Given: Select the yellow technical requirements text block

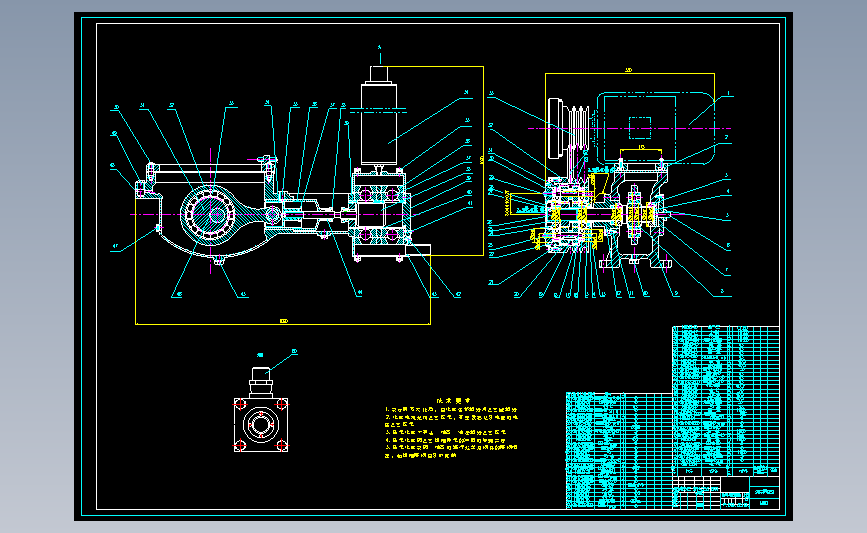Looking at the screenshot, I should [x=451, y=429].
